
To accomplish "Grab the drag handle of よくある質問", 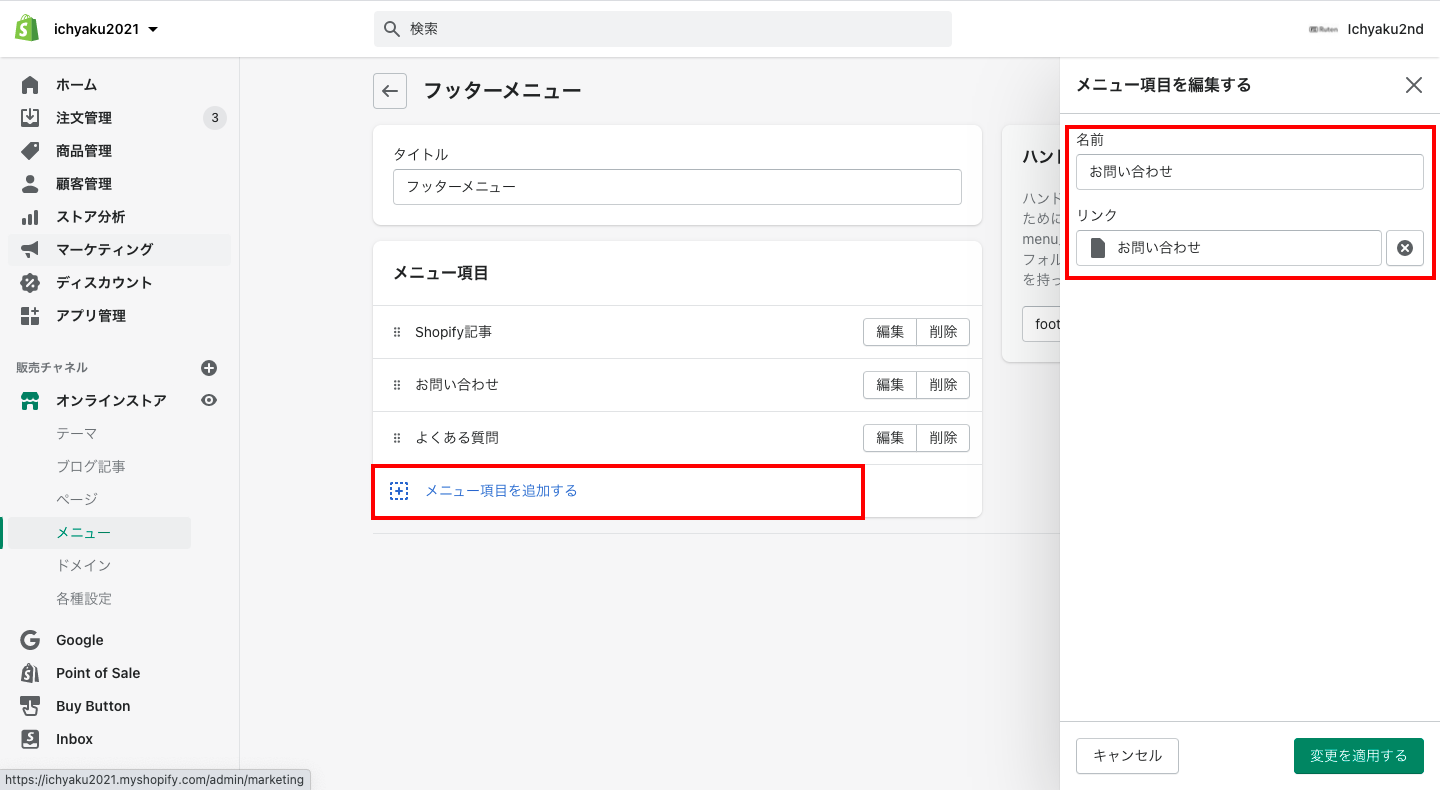I will [397, 438].
